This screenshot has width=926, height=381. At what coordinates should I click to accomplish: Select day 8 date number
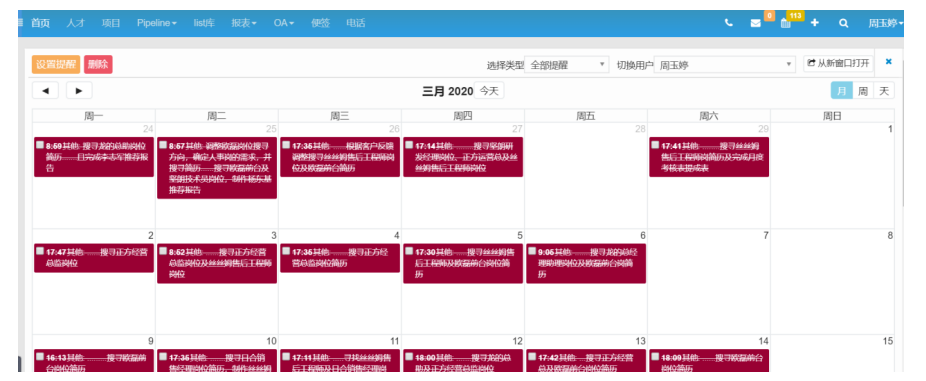tap(890, 236)
